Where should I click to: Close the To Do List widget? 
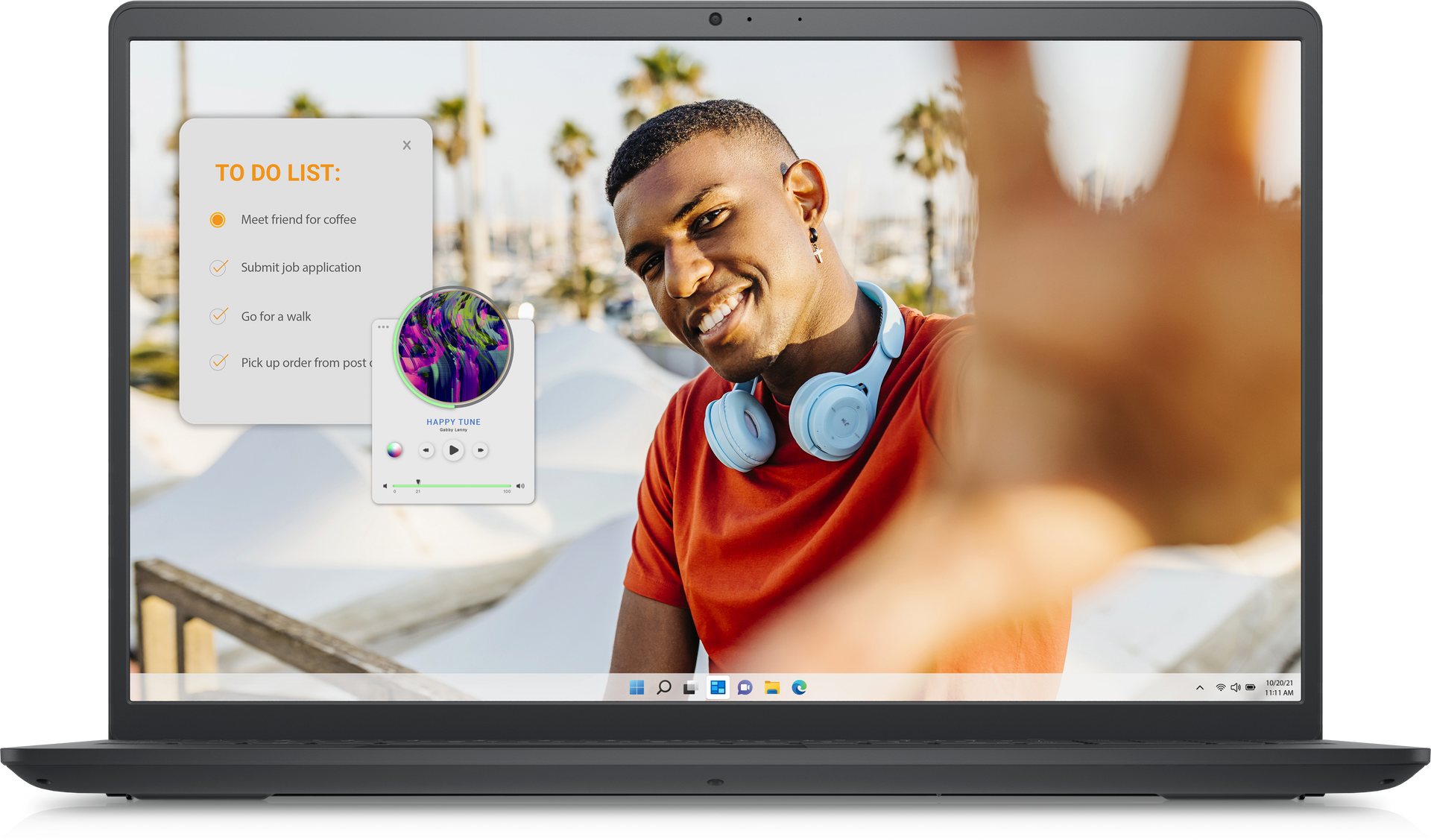point(407,145)
